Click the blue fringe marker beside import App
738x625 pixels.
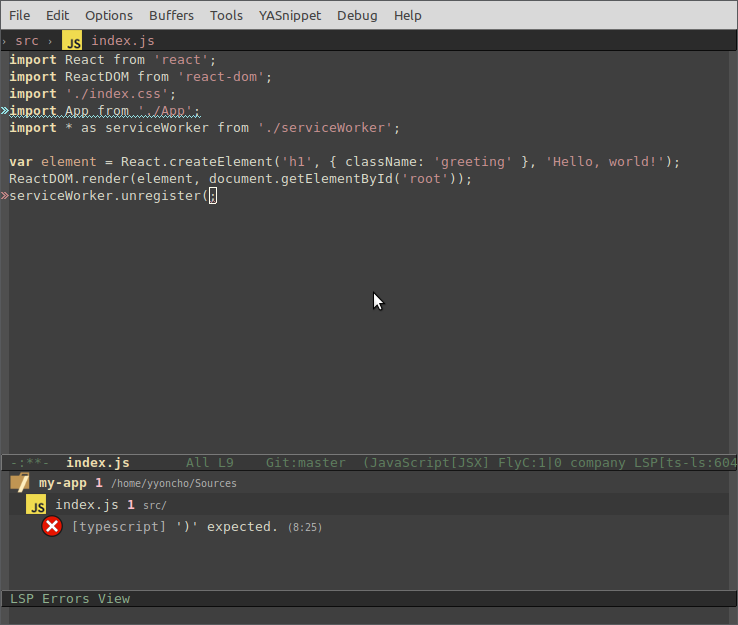coord(4,111)
